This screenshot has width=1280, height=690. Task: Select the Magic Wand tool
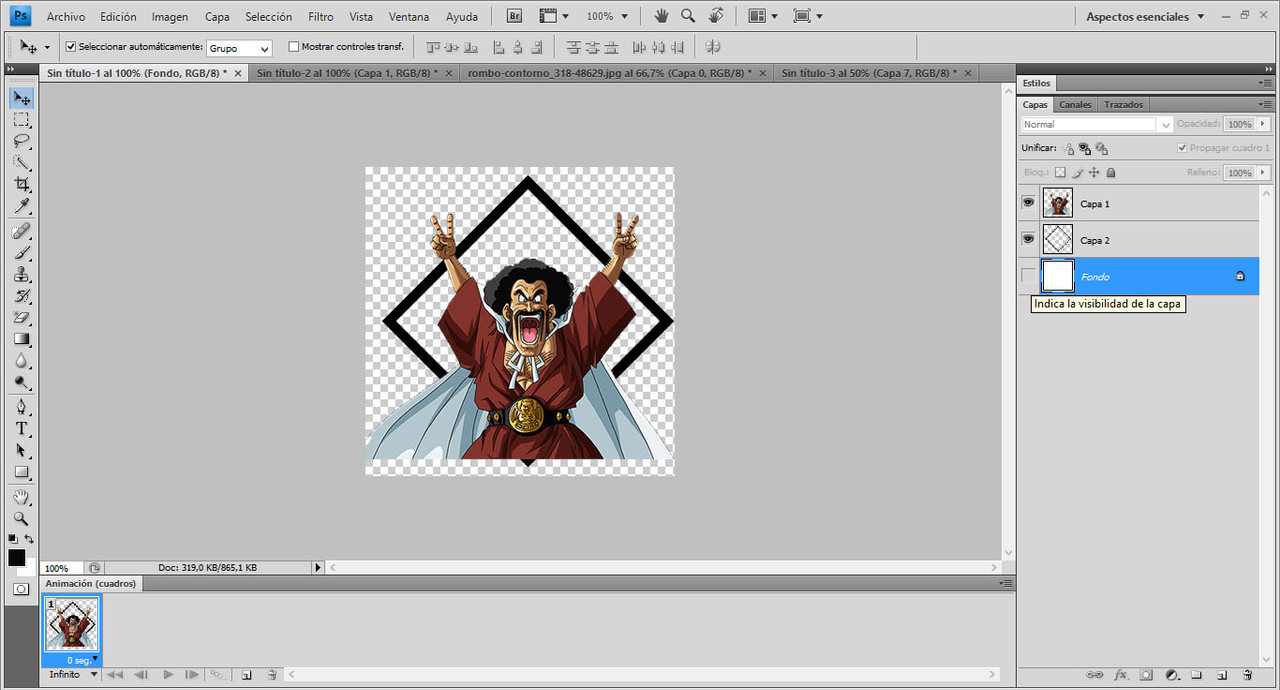click(21, 163)
